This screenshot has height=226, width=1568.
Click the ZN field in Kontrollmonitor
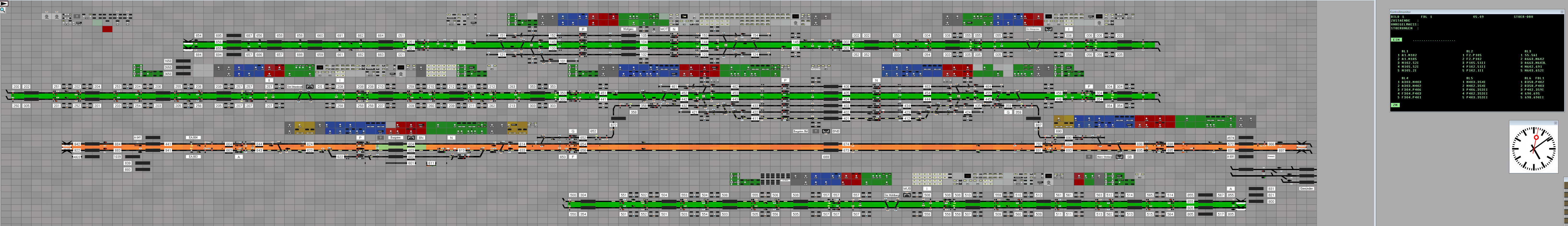click(1395, 105)
